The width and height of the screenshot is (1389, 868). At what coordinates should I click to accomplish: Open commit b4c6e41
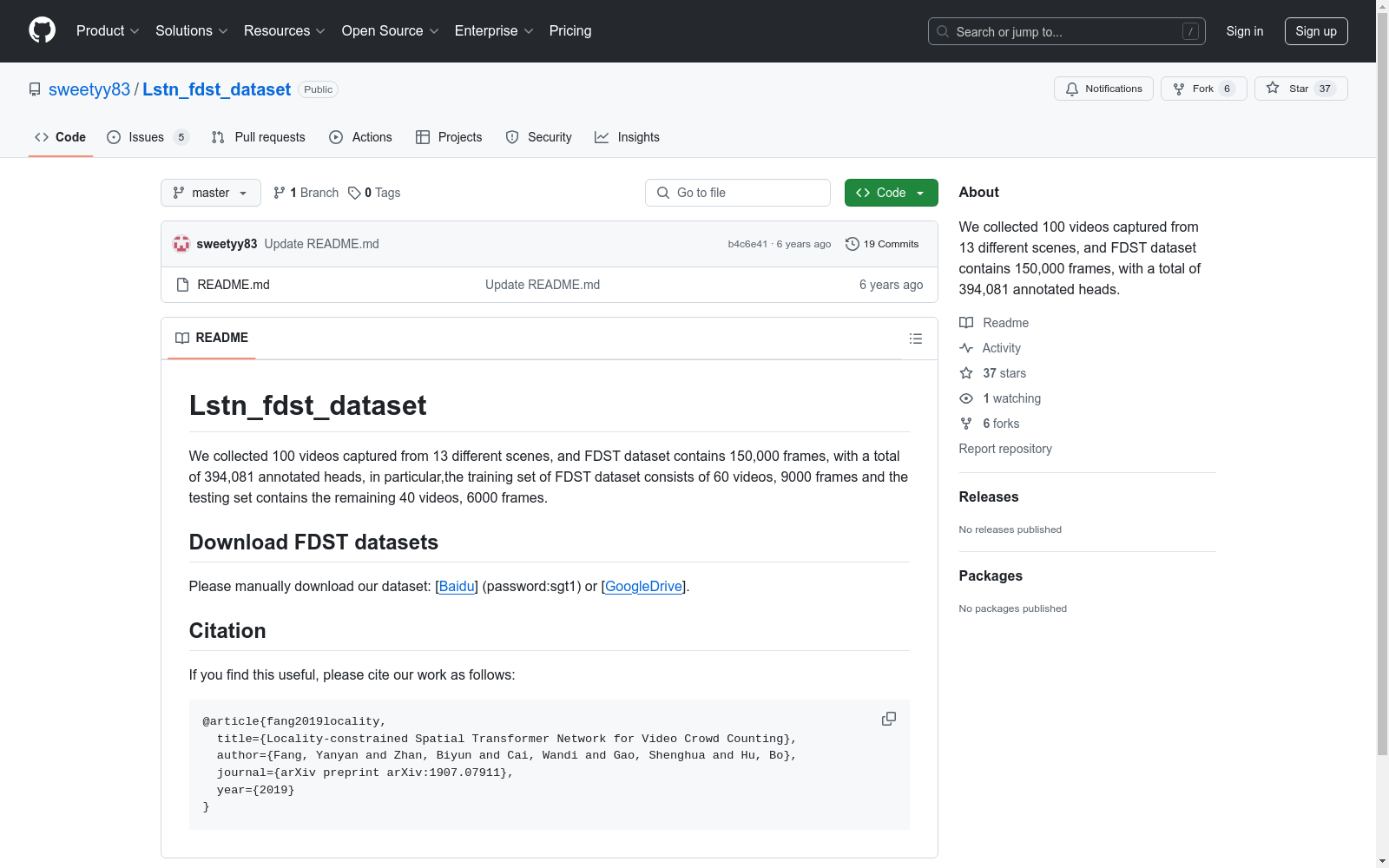click(x=747, y=244)
